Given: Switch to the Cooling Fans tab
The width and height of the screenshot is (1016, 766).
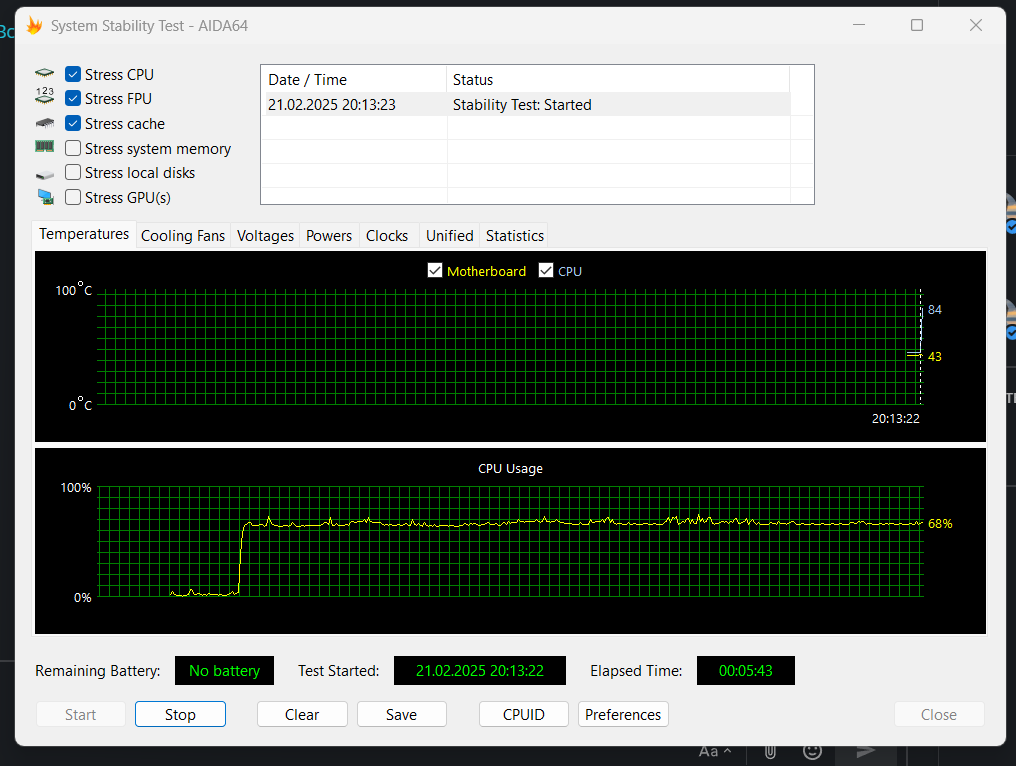Looking at the screenshot, I should 183,236.
